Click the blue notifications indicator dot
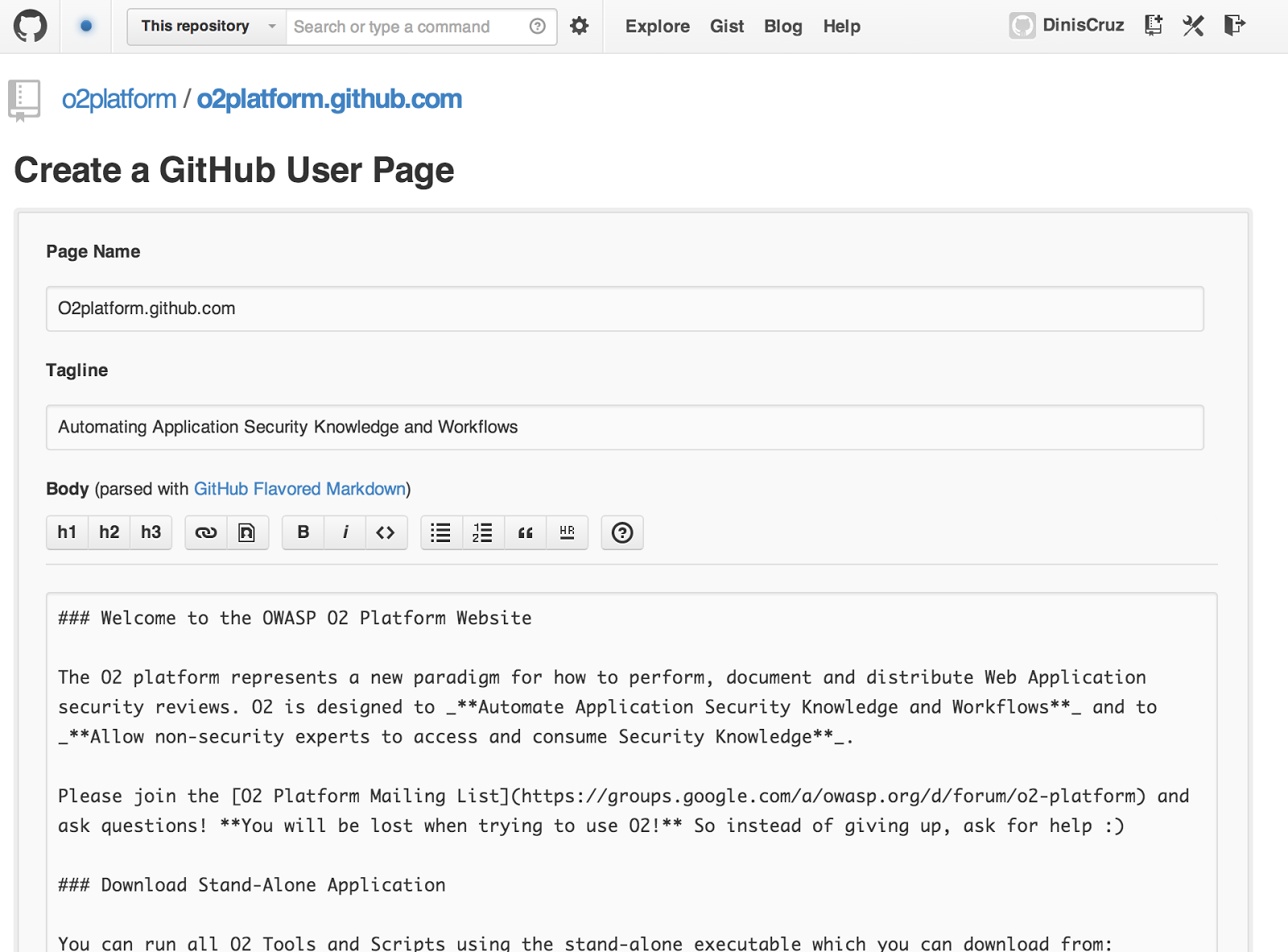This screenshot has width=1288, height=952. point(86,26)
